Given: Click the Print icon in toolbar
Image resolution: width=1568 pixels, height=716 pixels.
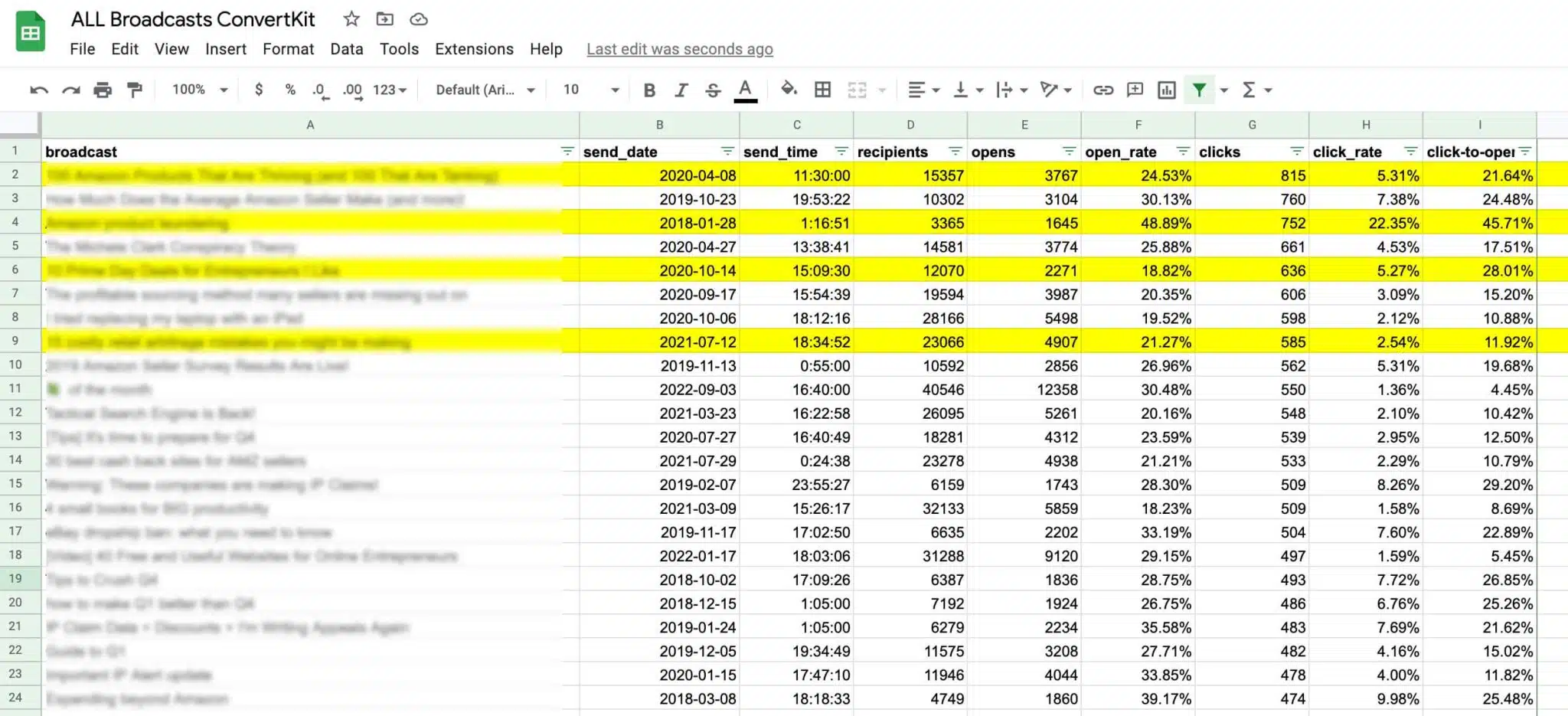Looking at the screenshot, I should 102,90.
